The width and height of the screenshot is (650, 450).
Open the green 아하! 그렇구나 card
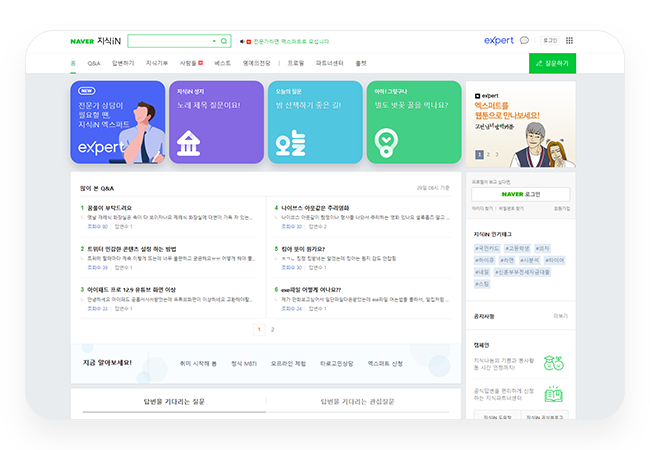click(414, 122)
